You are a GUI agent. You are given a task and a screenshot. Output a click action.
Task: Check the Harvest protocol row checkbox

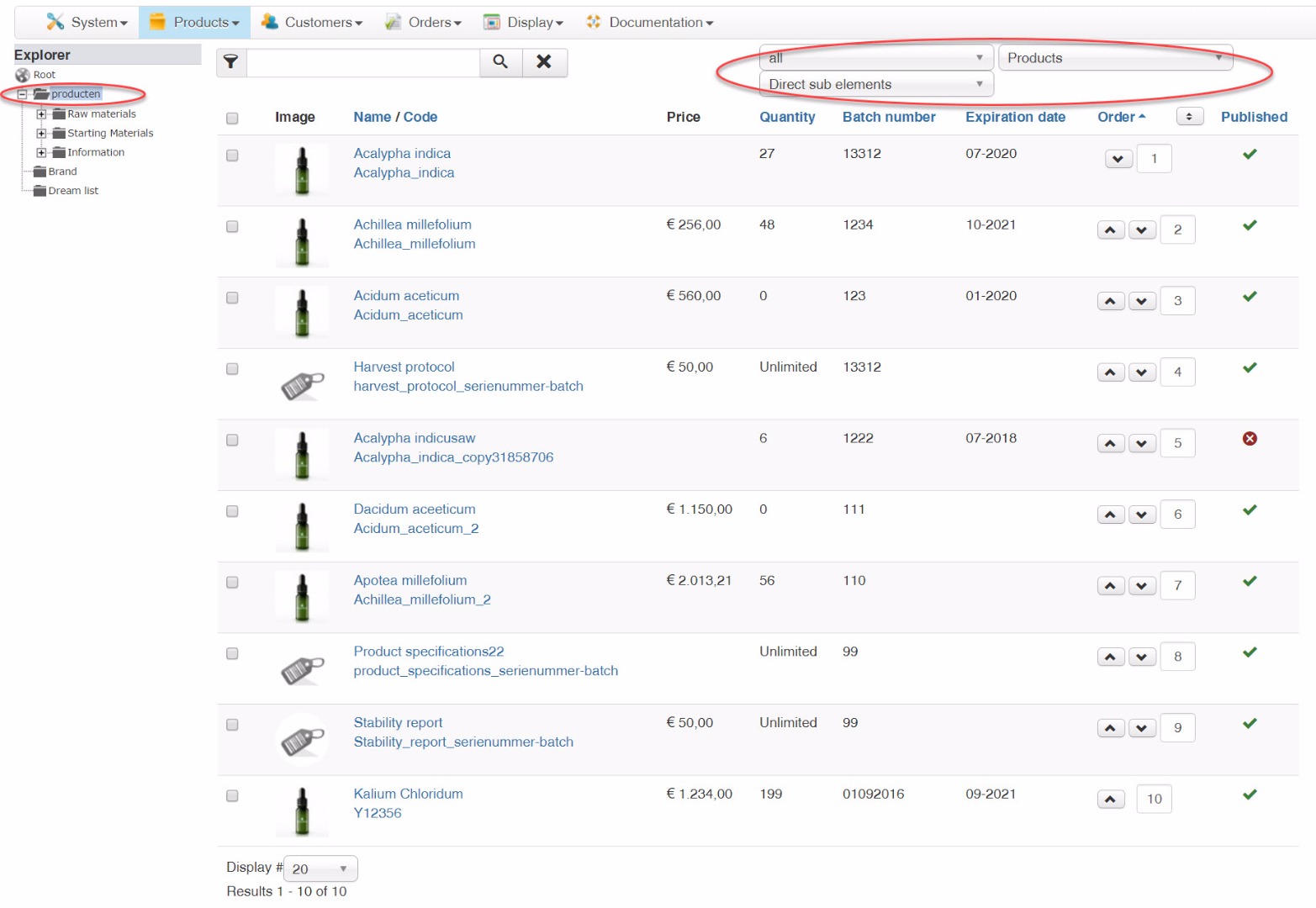tap(232, 369)
